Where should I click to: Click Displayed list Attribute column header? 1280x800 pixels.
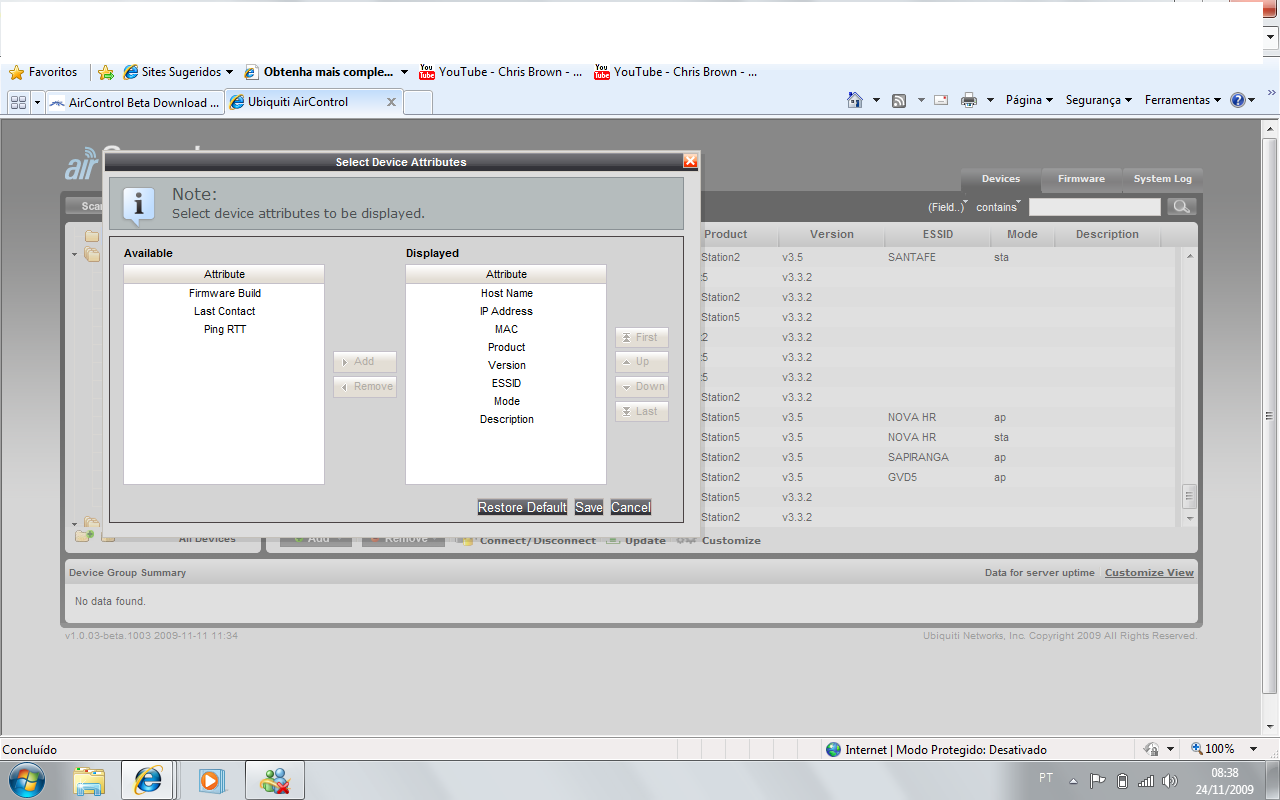506,274
